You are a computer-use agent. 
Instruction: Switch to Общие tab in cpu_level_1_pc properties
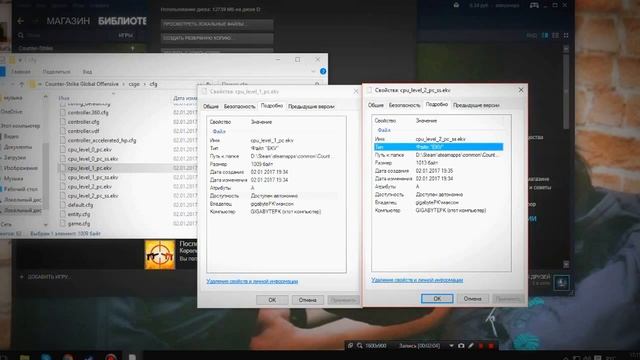click(211, 107)
